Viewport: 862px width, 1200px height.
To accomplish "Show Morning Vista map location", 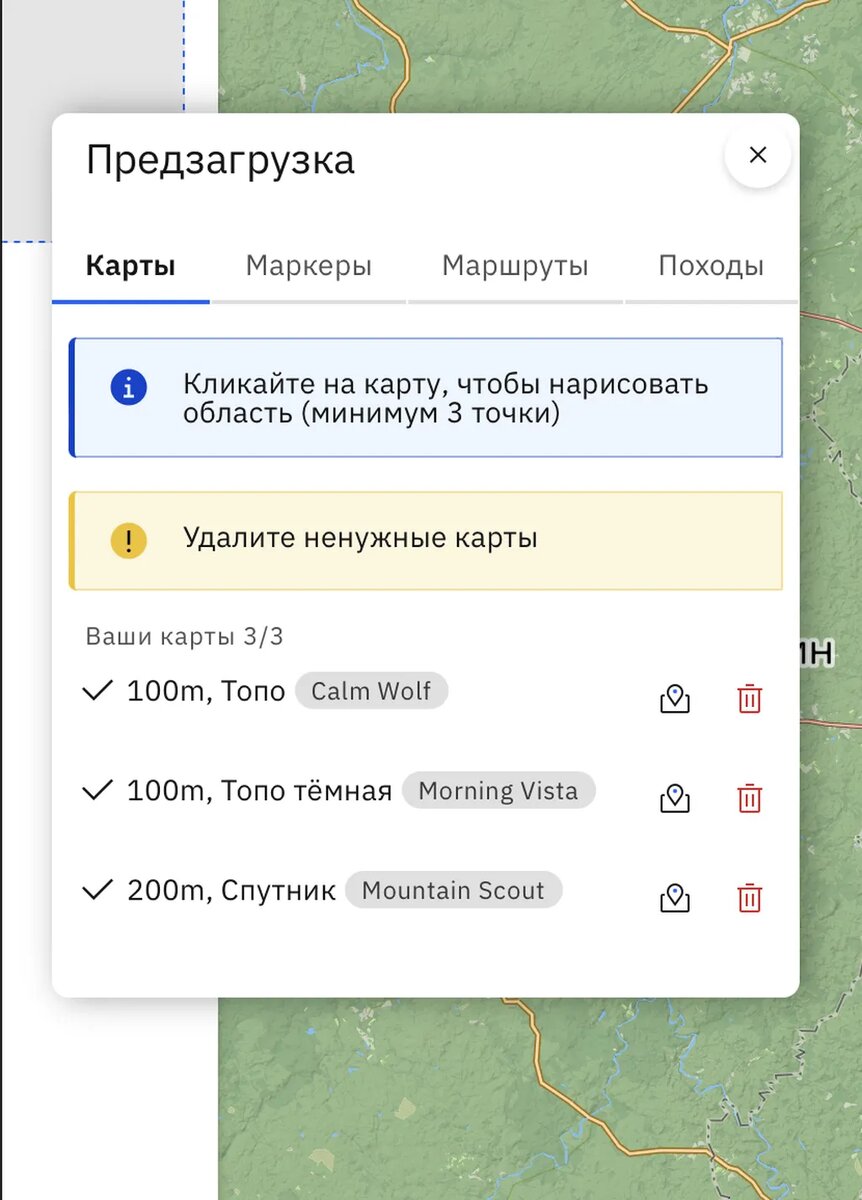I will tap(675, 799).
